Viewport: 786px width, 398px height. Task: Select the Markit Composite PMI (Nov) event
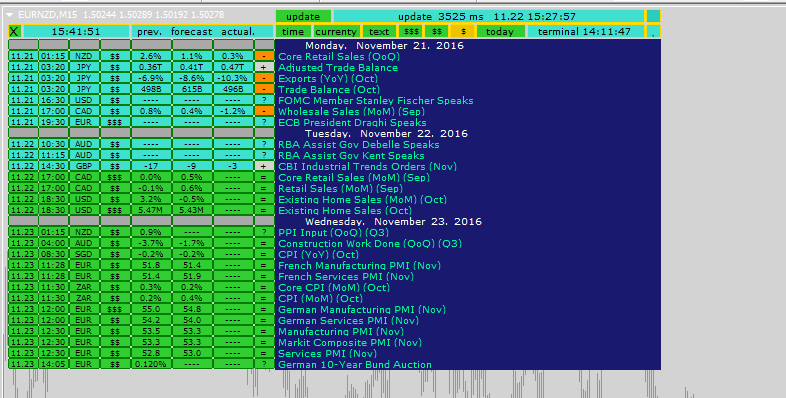point(350,343)
